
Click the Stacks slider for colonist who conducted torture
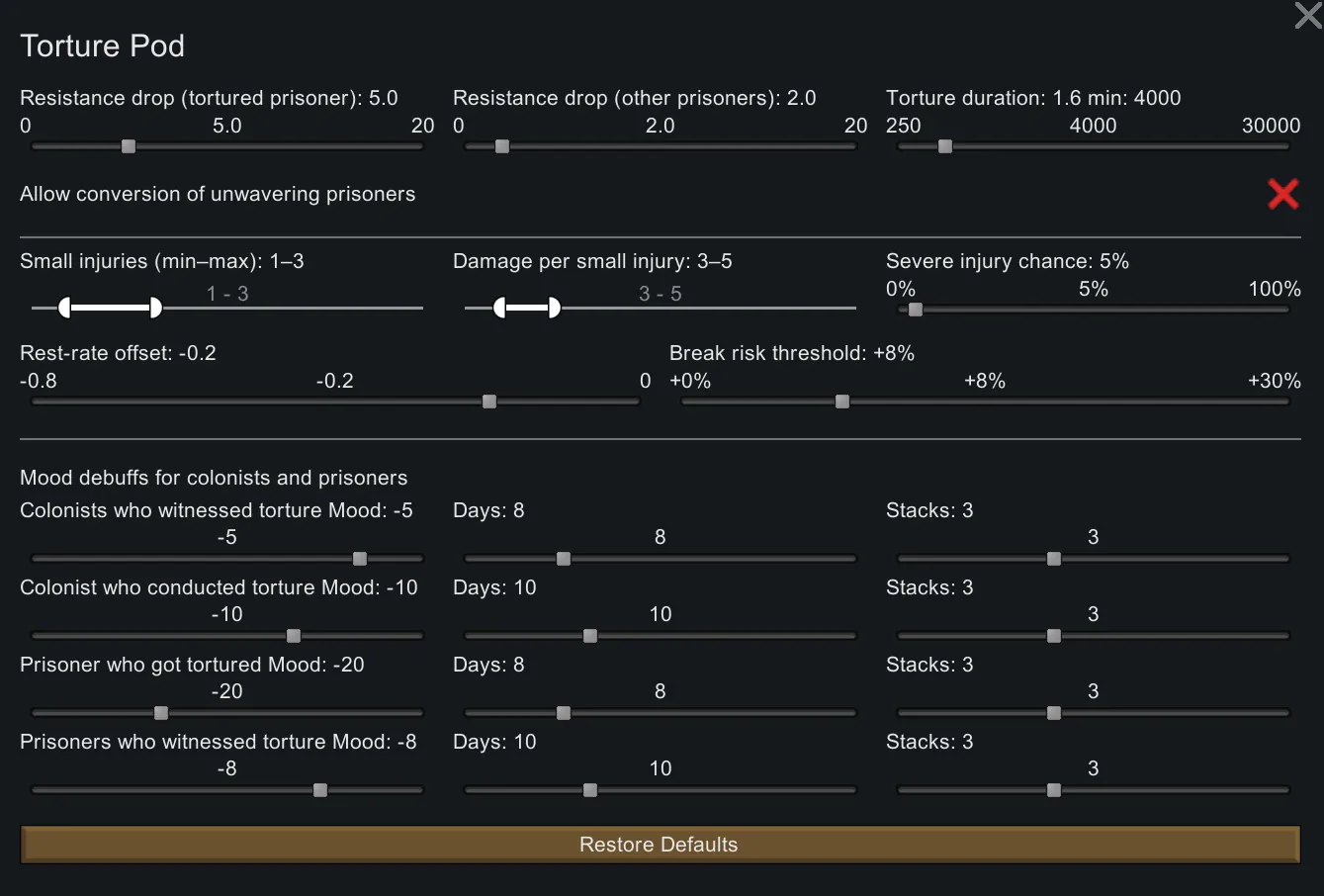pyautogui.click(x=1054, y=636)
